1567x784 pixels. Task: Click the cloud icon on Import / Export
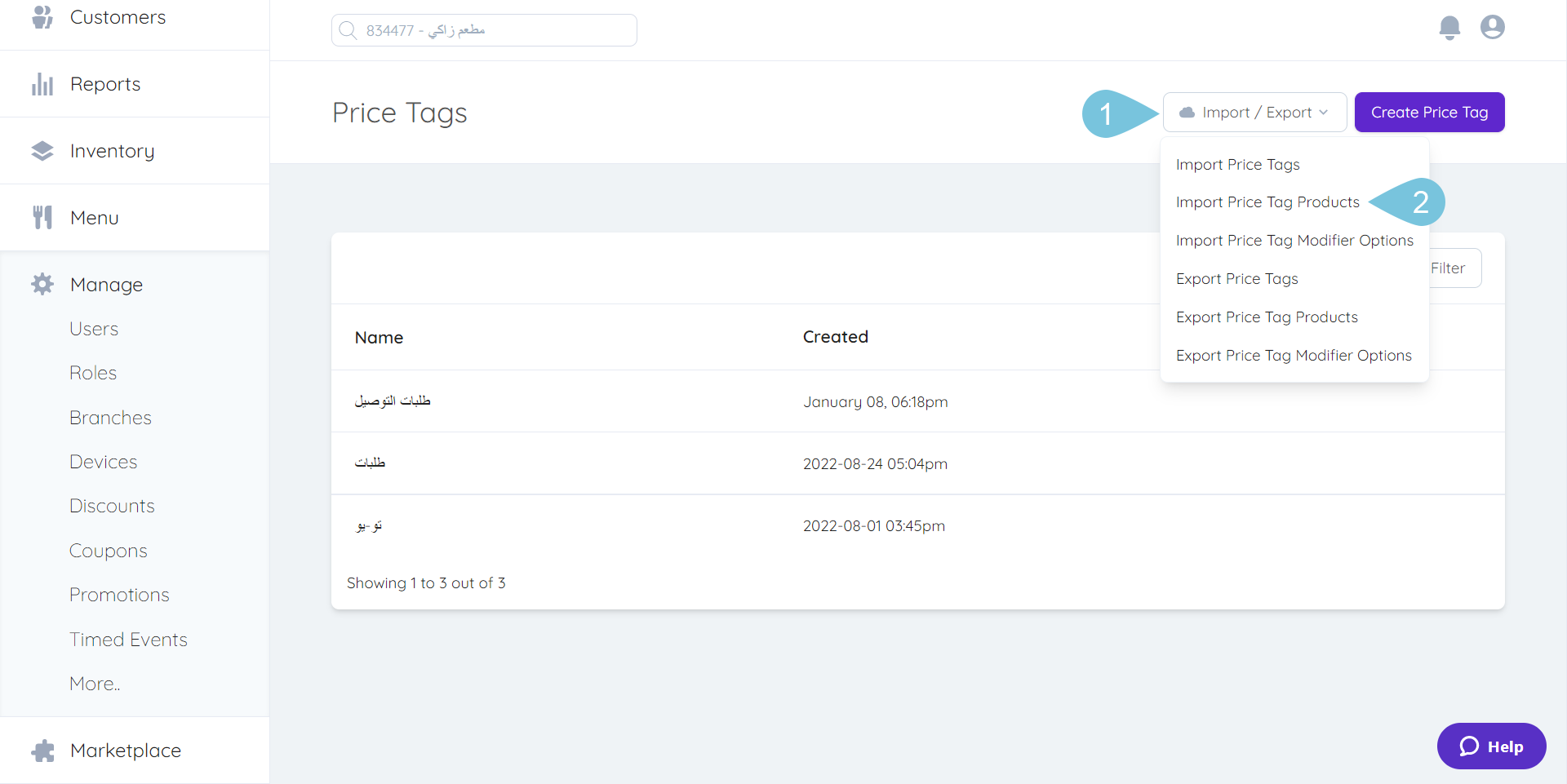pos(1186,112)
